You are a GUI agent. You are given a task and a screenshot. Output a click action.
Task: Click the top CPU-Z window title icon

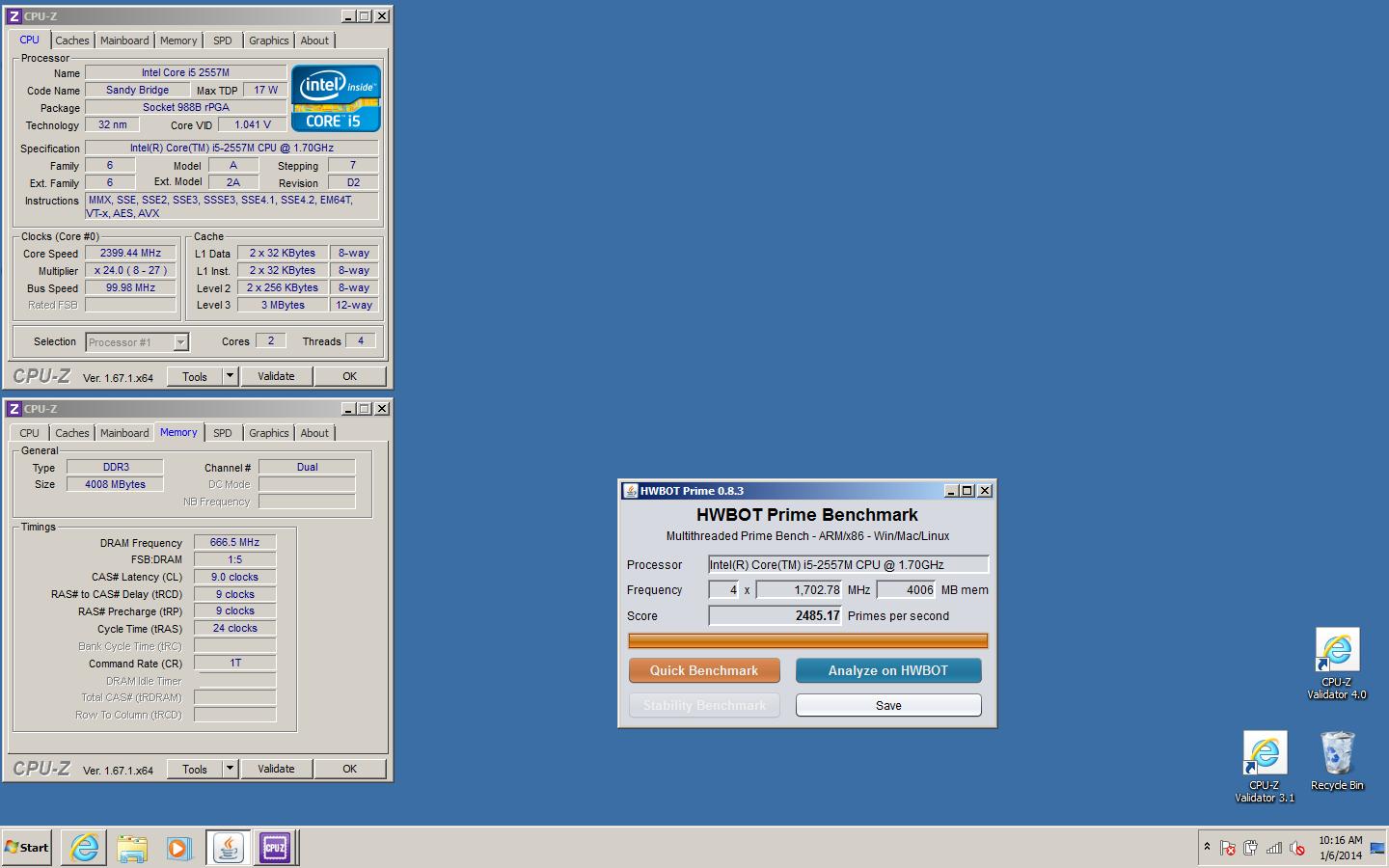(x=14, y=16)
